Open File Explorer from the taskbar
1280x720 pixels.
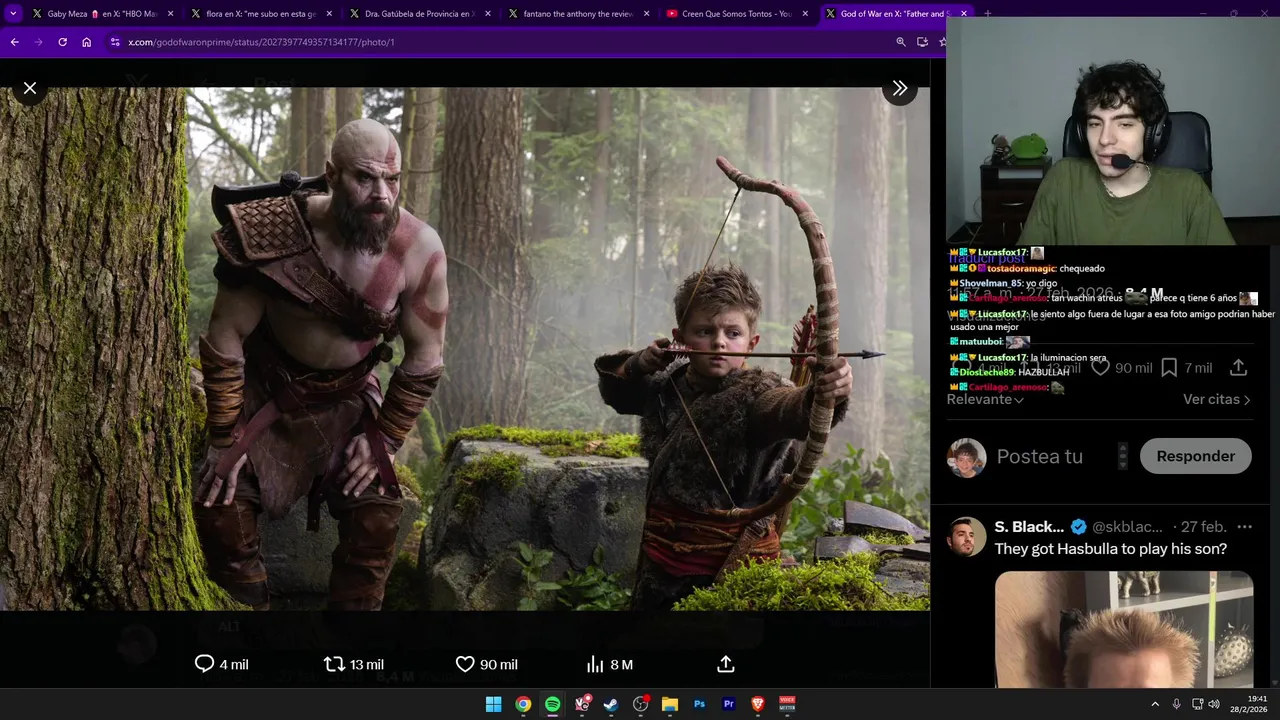tap(670, 704)
